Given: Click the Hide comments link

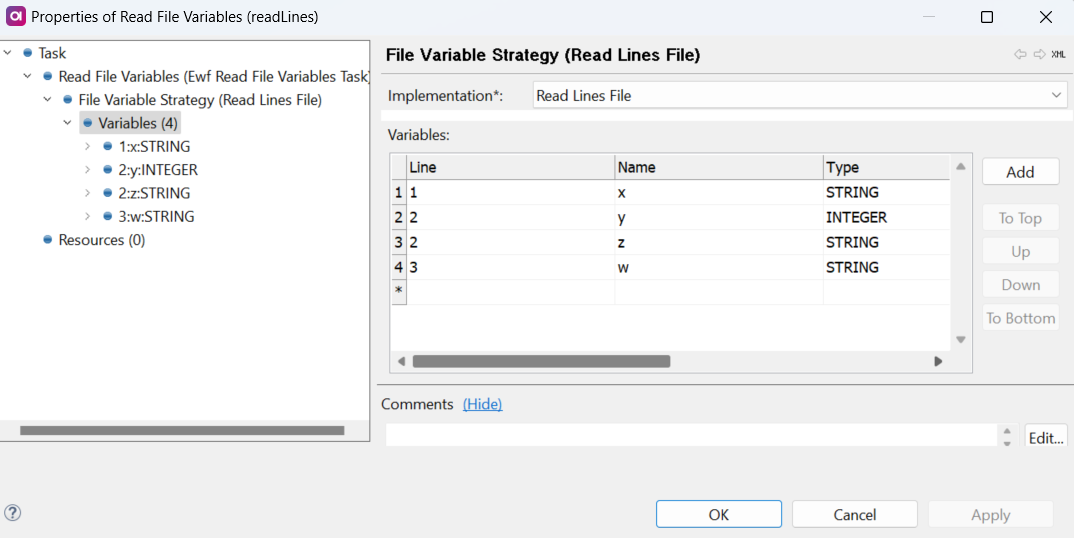Looking at the screenshot, I should [482, 404].
